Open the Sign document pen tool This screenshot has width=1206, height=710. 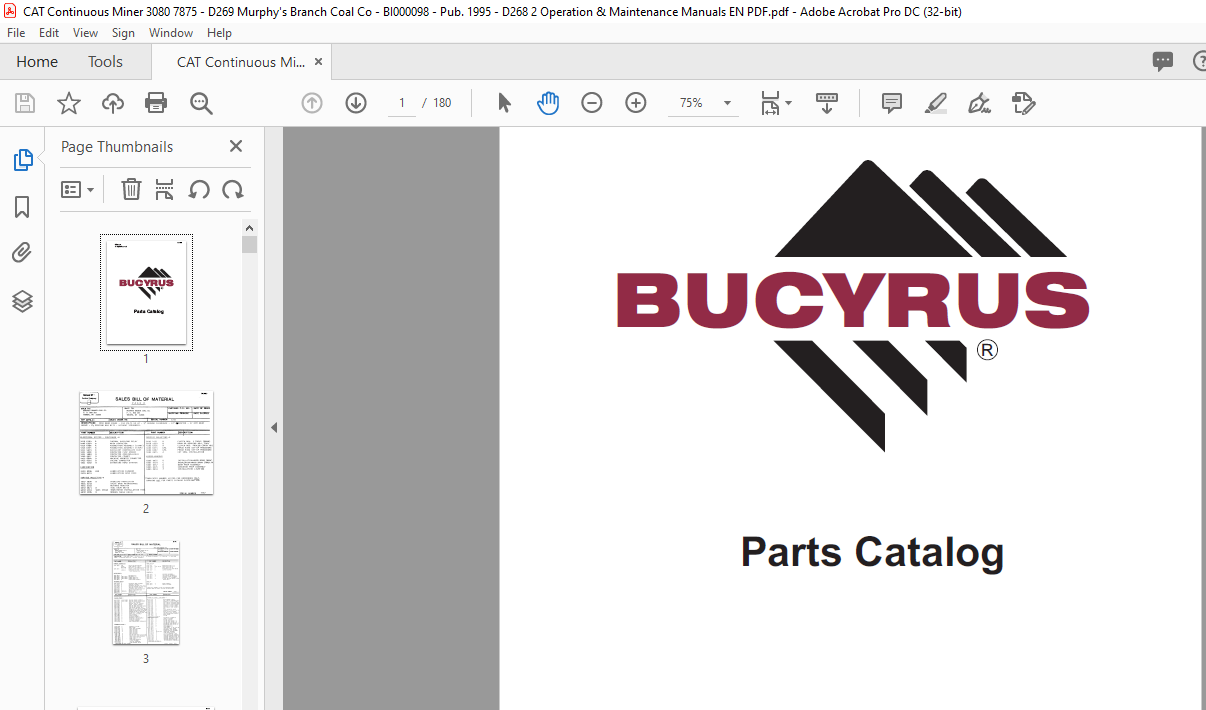coord(980,103)
